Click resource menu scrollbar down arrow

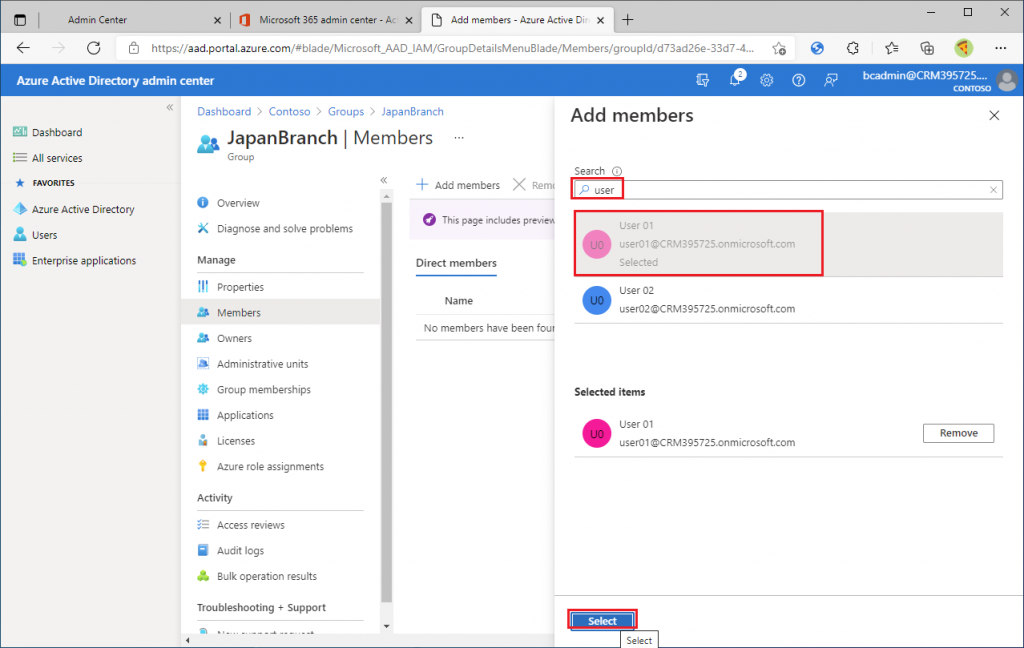pos(386,626)
